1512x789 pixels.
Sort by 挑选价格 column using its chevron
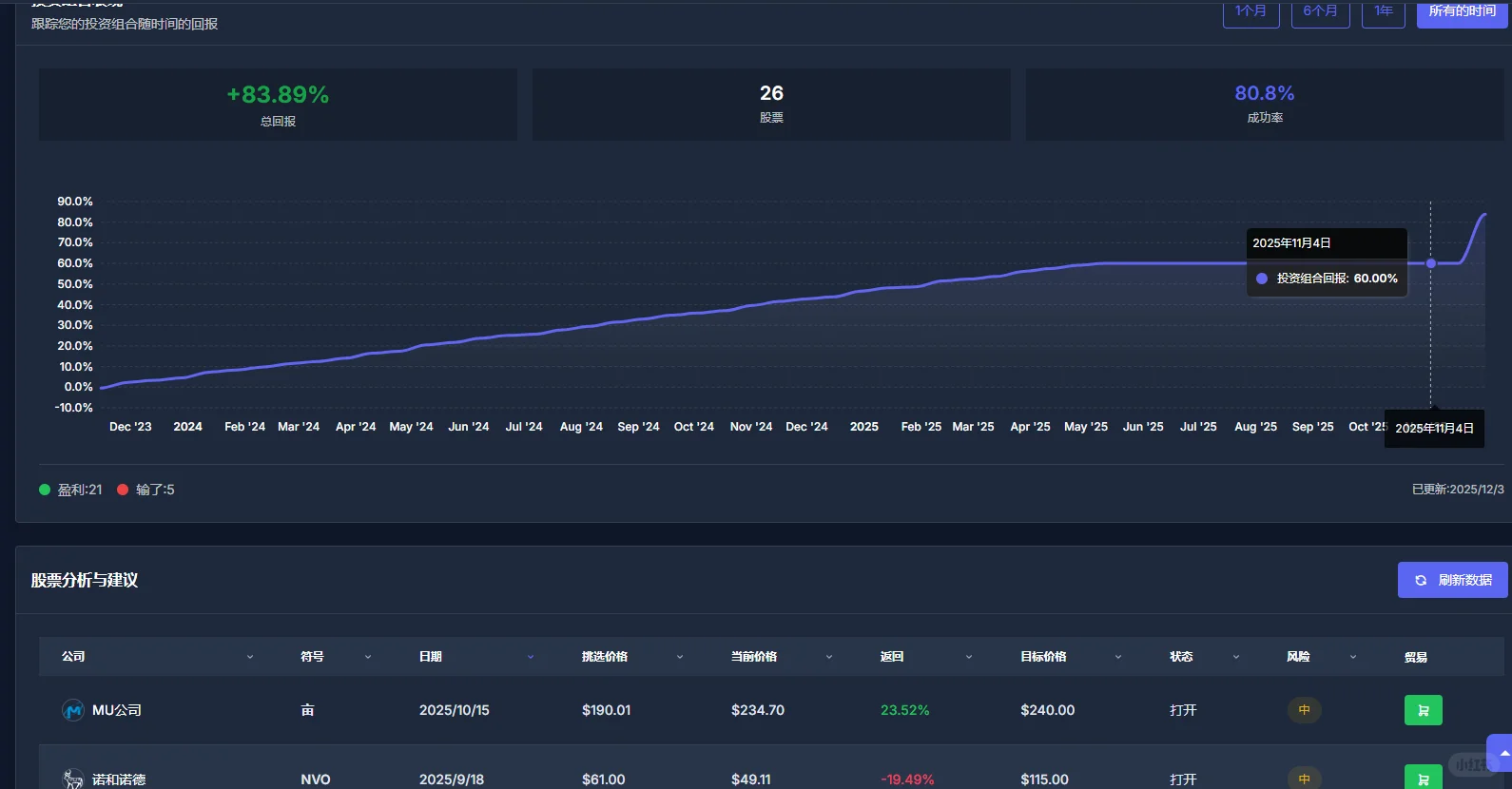click(680, 657)
